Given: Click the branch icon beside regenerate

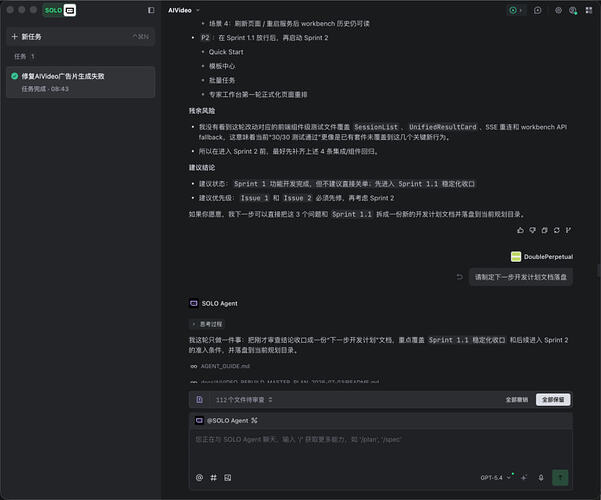Looking at the screenshot, I should pos(568,230).
